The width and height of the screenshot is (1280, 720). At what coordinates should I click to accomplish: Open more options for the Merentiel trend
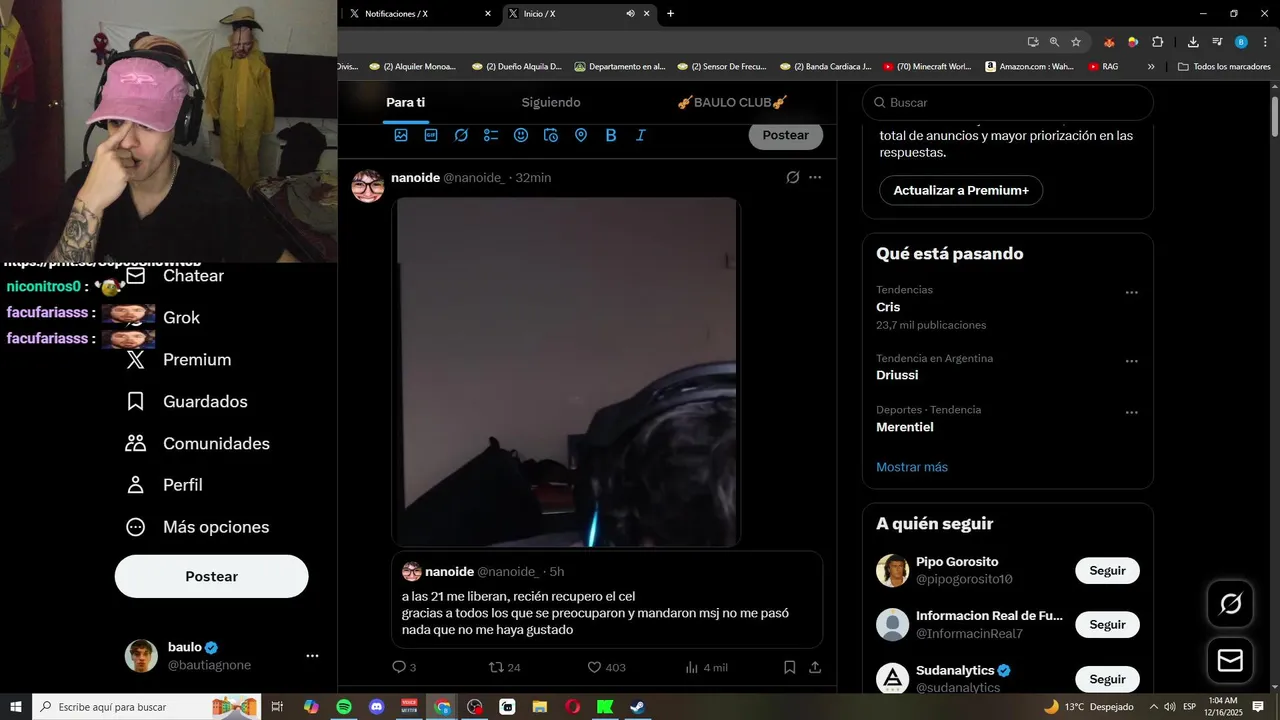1132,412
